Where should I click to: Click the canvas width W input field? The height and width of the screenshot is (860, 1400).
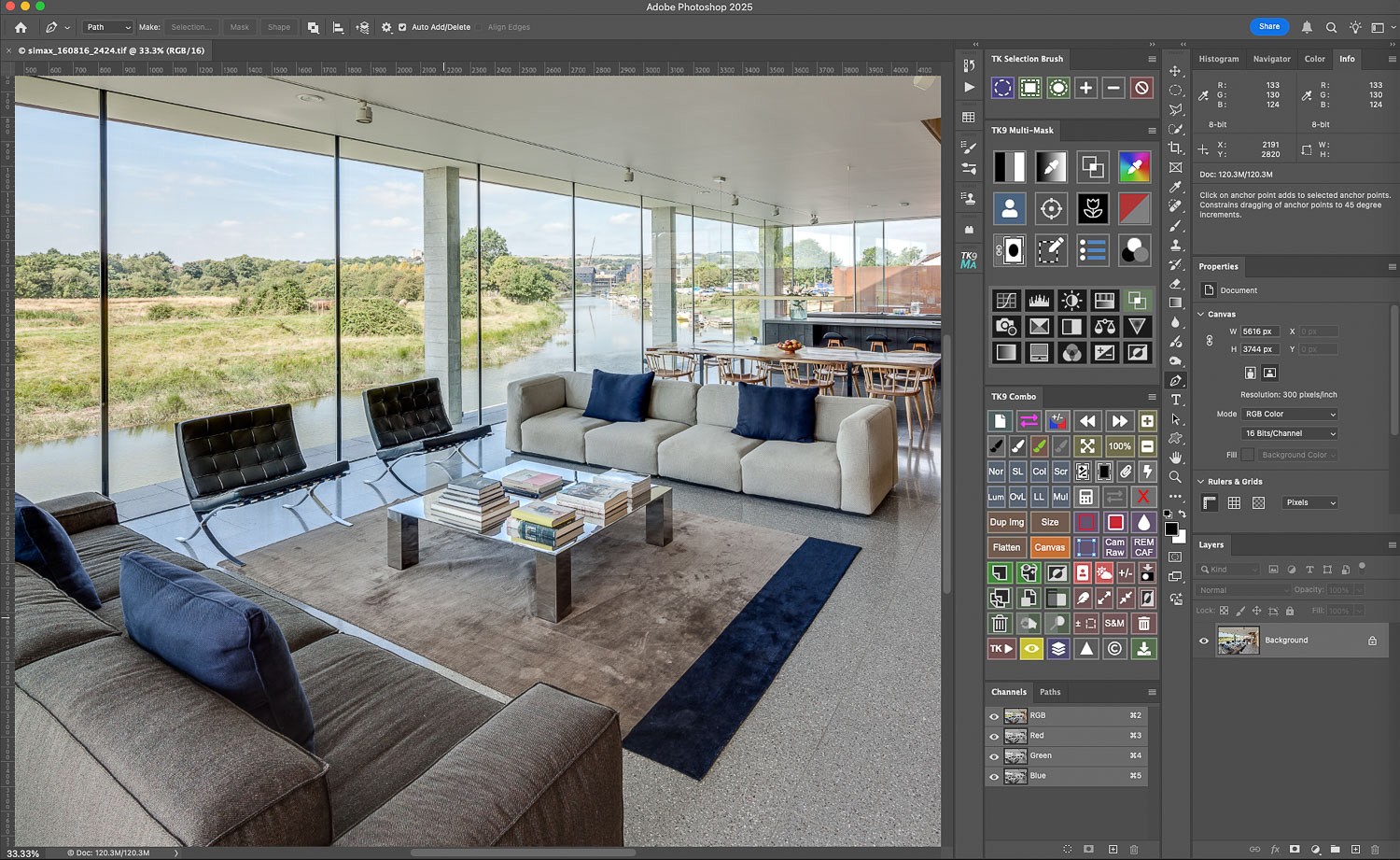1260,331
